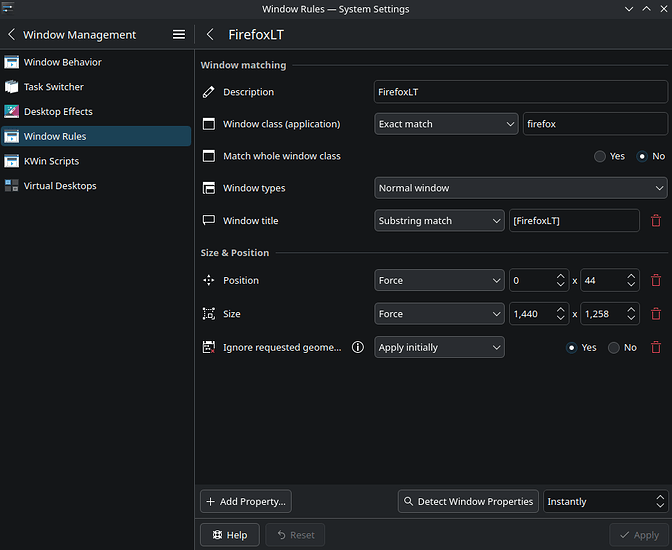Image resolution: width=672 pixels, height=550 pixels.
Task: Delete the Size property
Action: pos(656,314)
